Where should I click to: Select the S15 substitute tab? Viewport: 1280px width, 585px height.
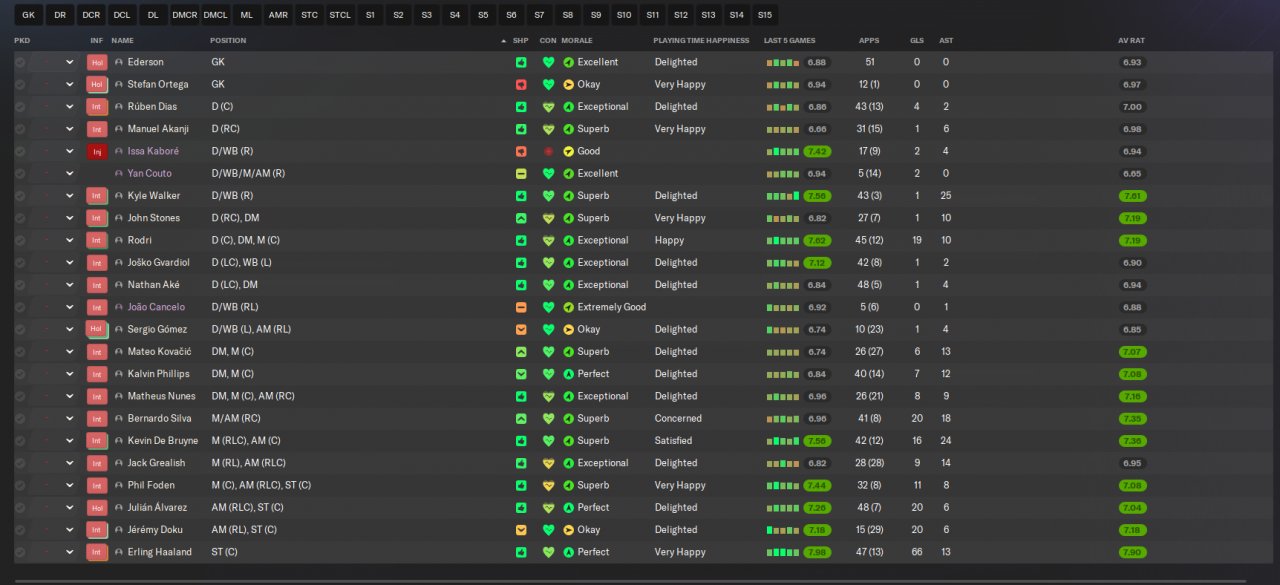point(765,15)
